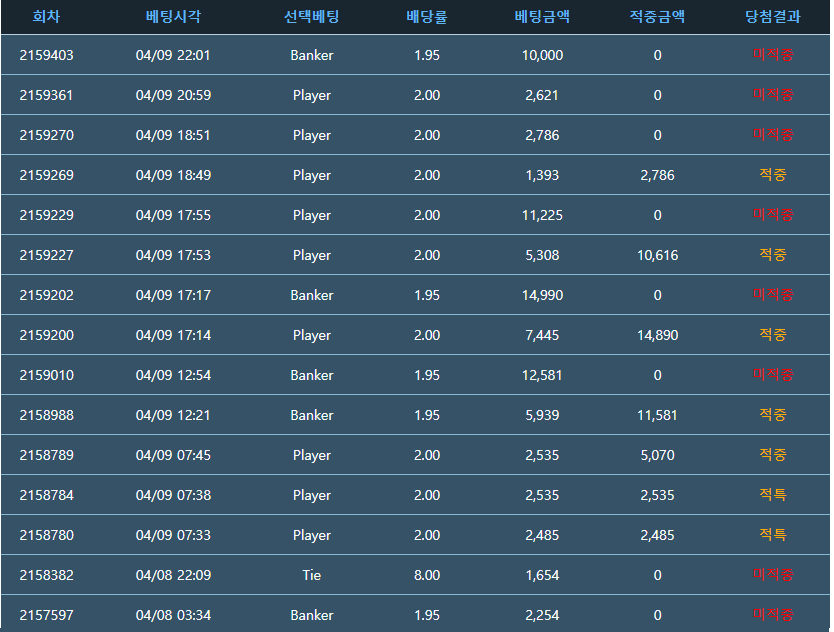Click the 적중 result for round 2159269
The height and width of the screenshot is (632, 834).
[x=772, y=175]
